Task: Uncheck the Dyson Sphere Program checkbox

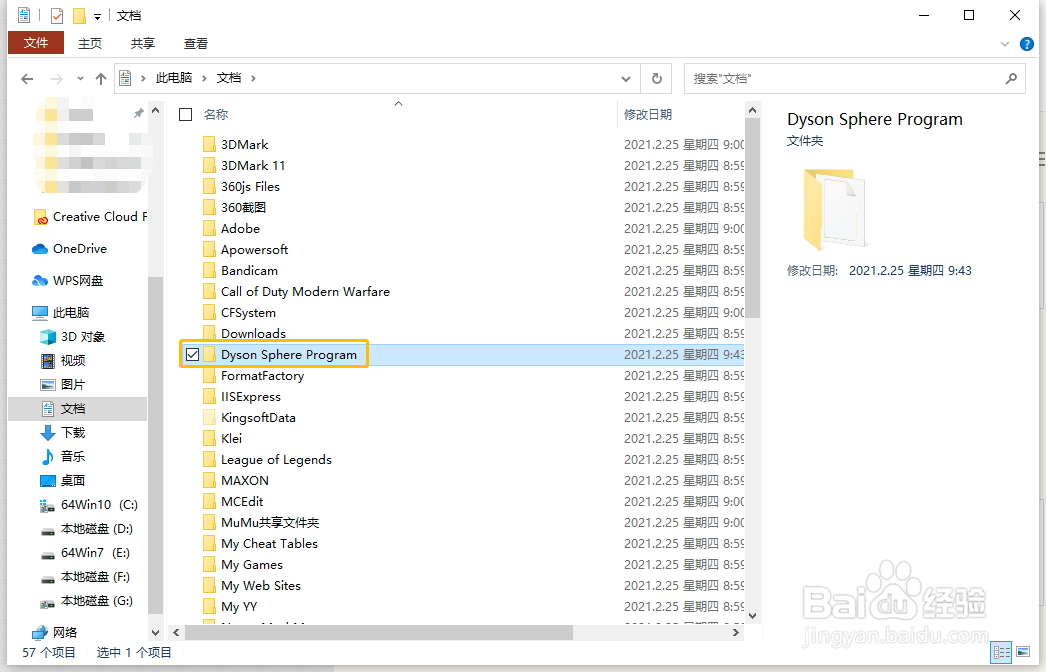Action: (192, 354)
